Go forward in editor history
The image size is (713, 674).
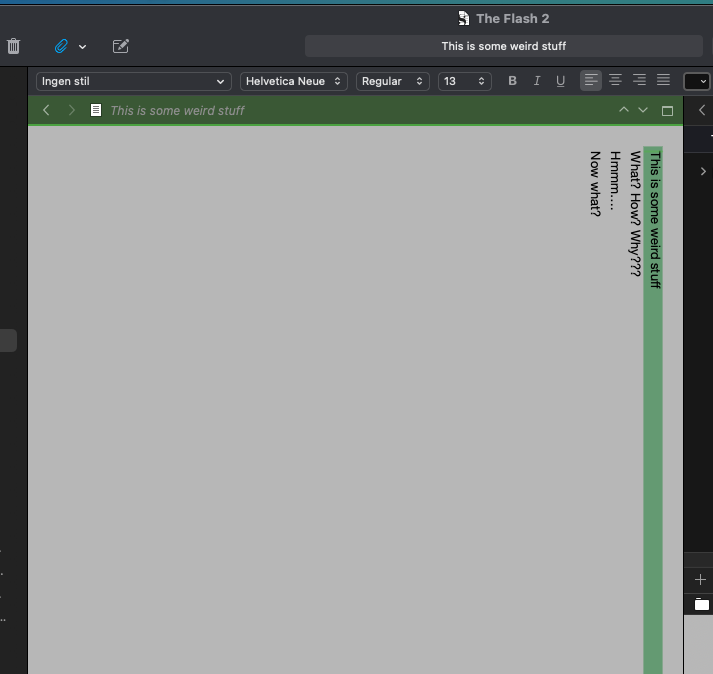click(x=71, y=110)
